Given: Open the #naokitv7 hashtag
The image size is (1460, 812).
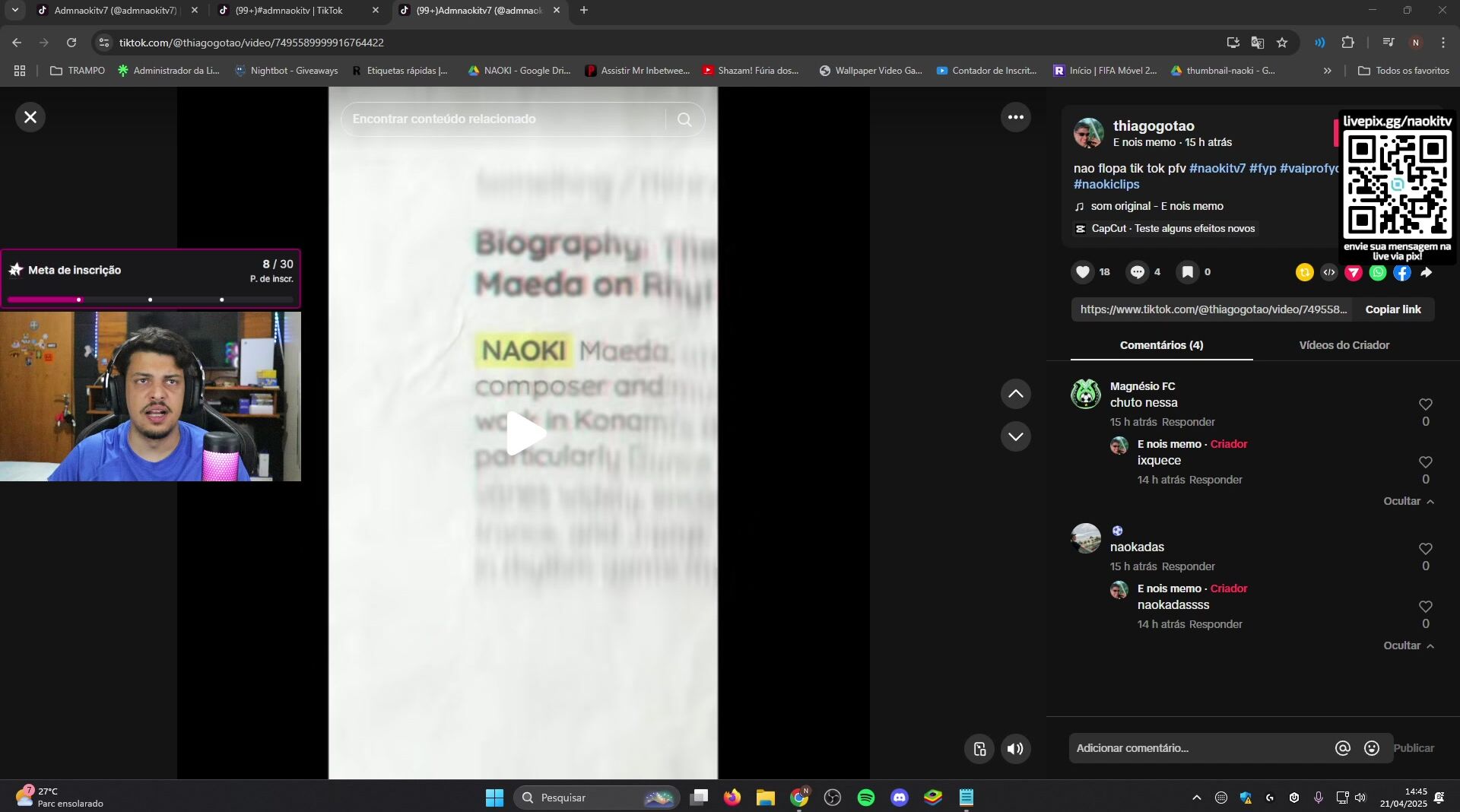Looking at the screenshot, I should tap(1217, 168).
